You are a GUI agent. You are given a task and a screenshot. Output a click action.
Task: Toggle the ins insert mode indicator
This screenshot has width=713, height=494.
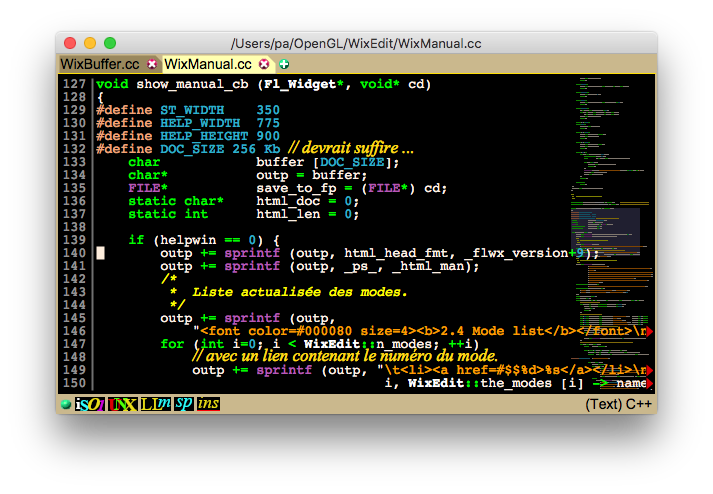(x=208, y=404)
